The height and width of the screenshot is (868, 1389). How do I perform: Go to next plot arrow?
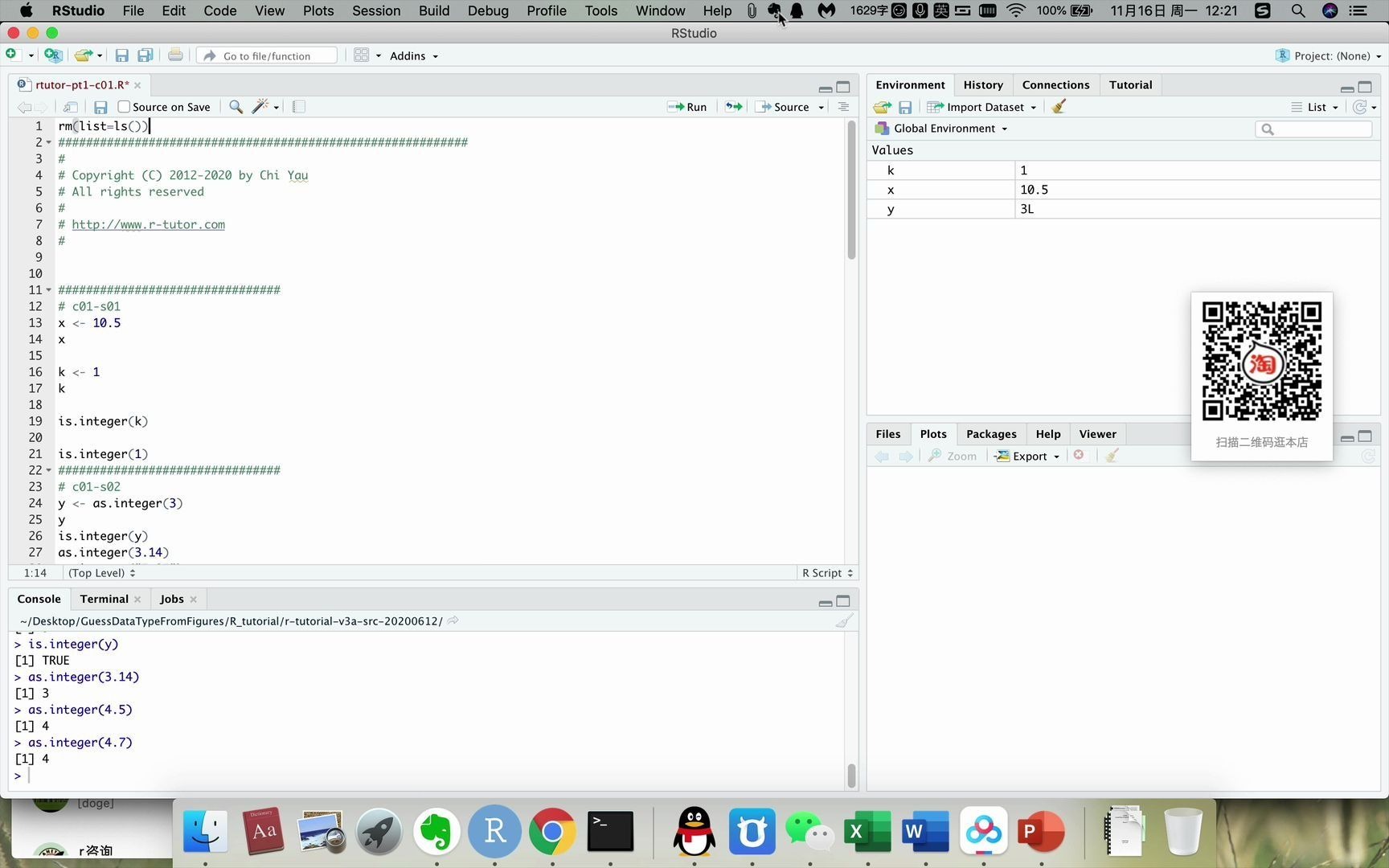[x=906, y=456]
